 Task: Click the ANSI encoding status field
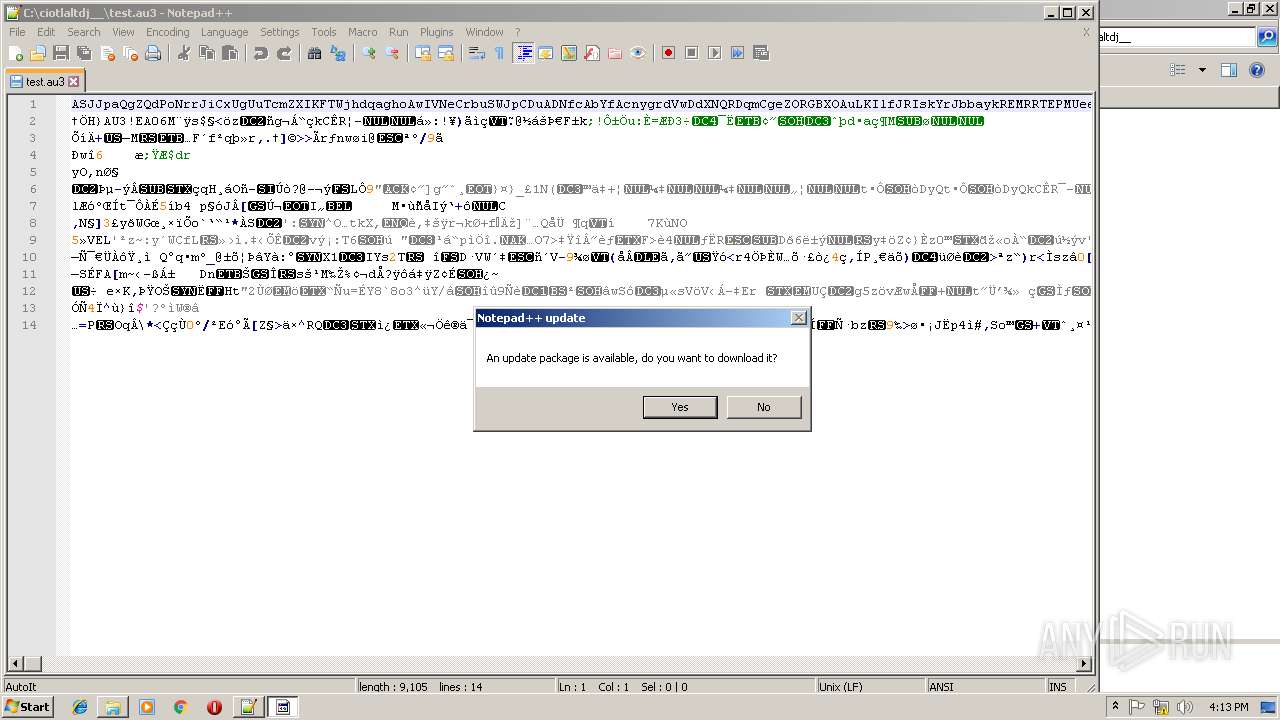985,687
